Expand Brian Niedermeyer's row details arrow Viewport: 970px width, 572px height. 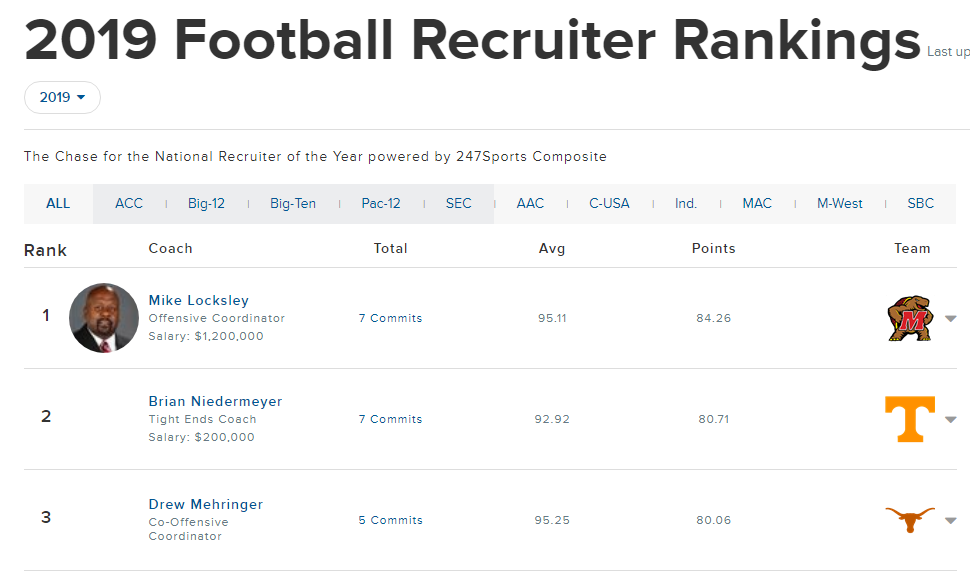tap(950, 420)
